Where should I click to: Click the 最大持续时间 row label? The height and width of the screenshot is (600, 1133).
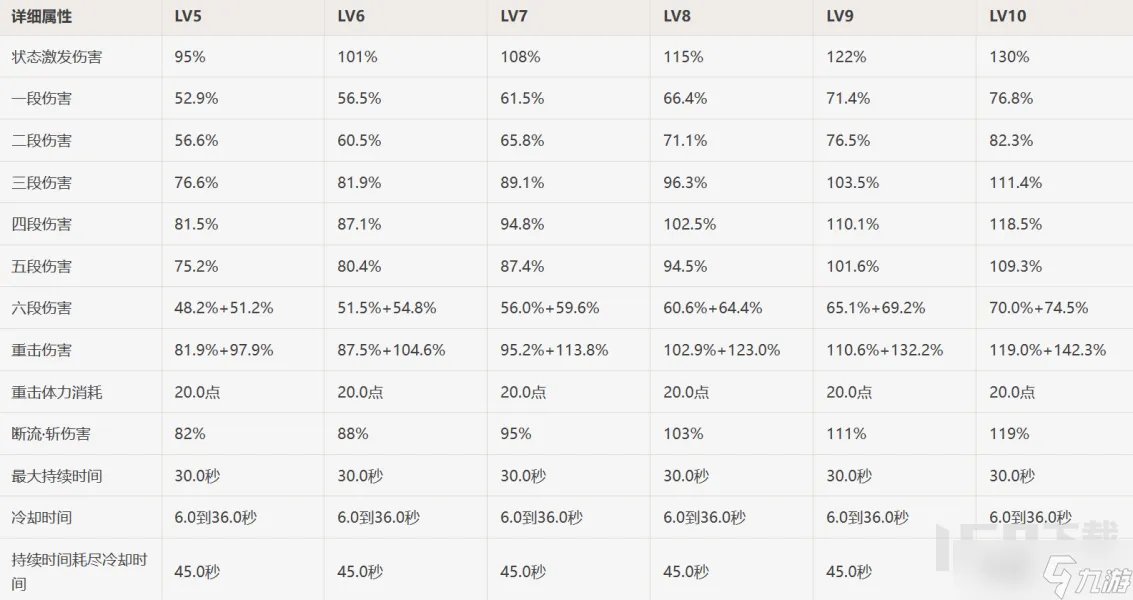point(56,476)
